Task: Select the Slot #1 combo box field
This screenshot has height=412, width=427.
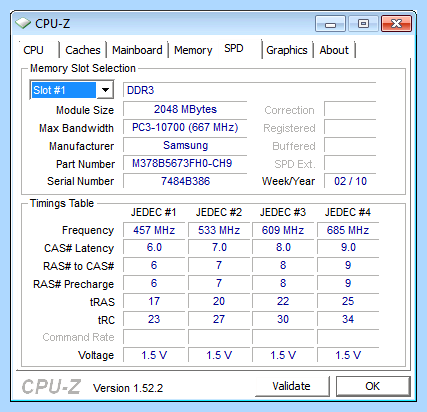Action: [x=72, y=90]
